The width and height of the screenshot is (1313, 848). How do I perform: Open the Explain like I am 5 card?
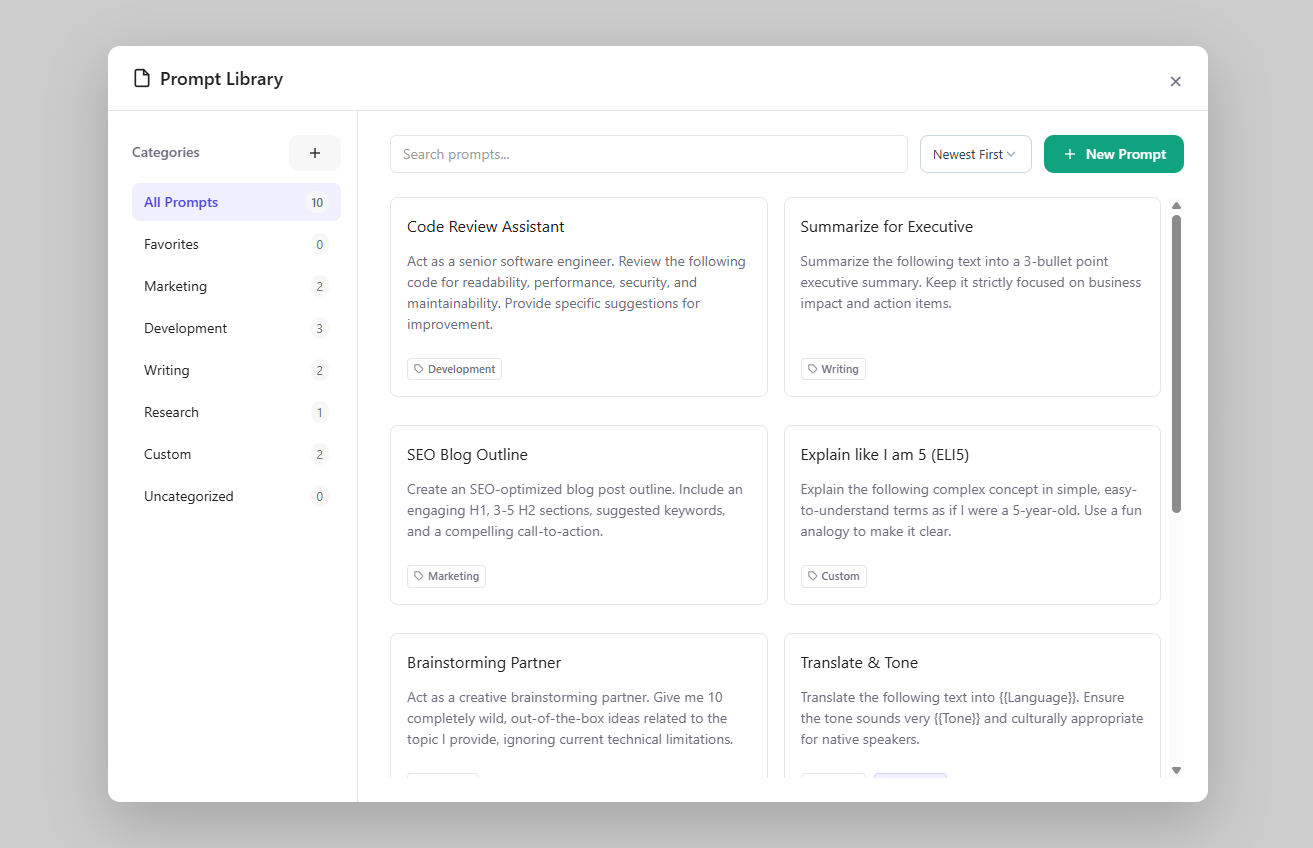point(972,515)
